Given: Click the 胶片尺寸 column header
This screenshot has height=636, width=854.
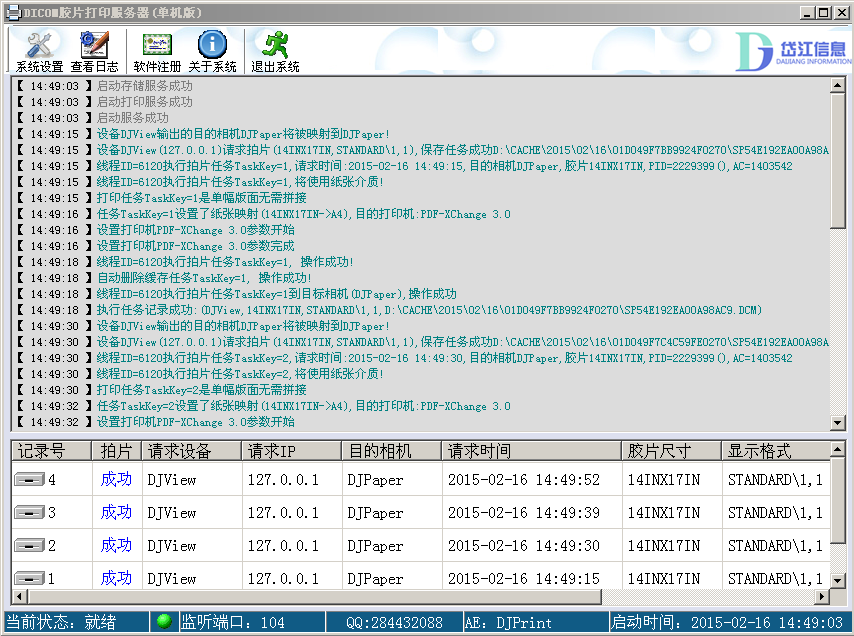Looking at the screenshot, I should [x=672, y=451].
